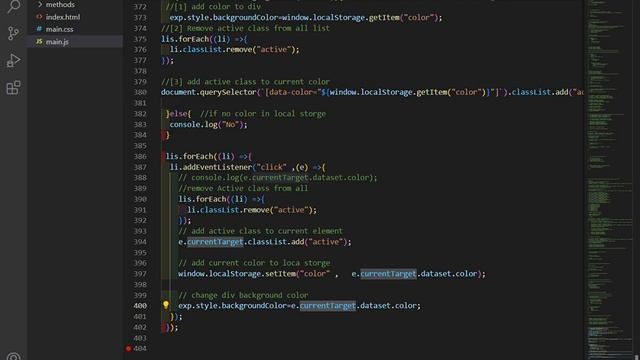Open the Source Control view
The width and height of the screenshot is (640, 360).
[13, 33]
